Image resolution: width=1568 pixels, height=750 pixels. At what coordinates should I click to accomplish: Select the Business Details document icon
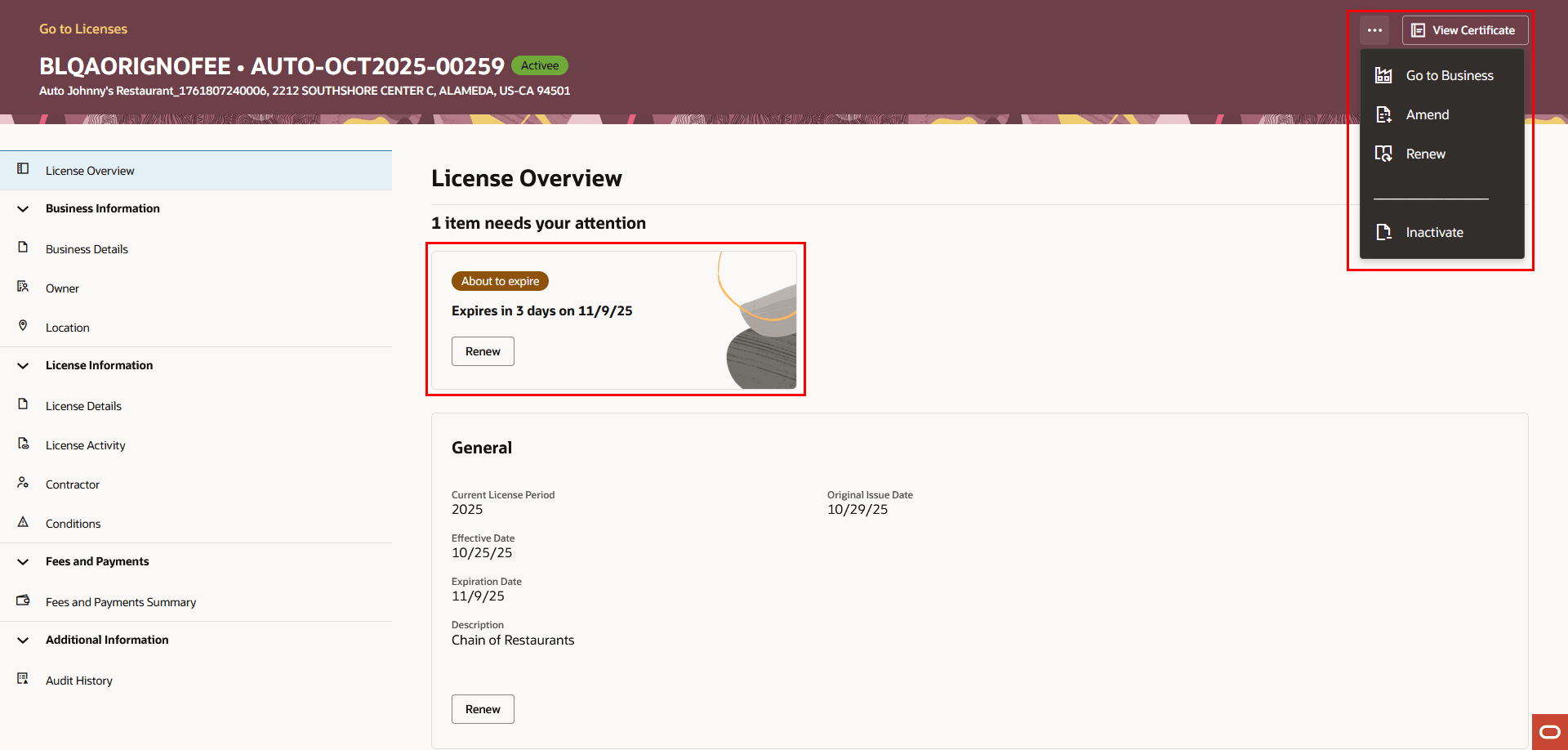[x=24, y=248]
